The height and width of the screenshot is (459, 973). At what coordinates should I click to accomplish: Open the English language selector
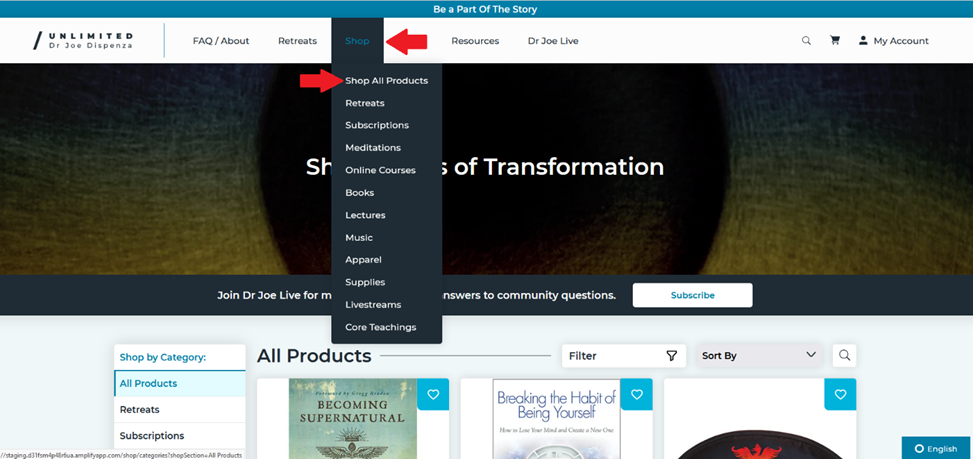936,448
